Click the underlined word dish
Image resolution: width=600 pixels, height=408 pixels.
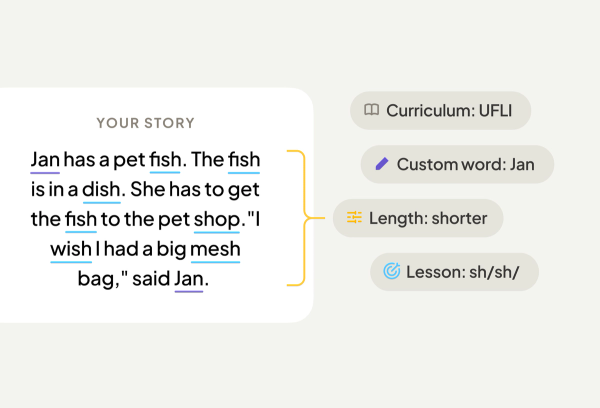[x=102, y=189]
